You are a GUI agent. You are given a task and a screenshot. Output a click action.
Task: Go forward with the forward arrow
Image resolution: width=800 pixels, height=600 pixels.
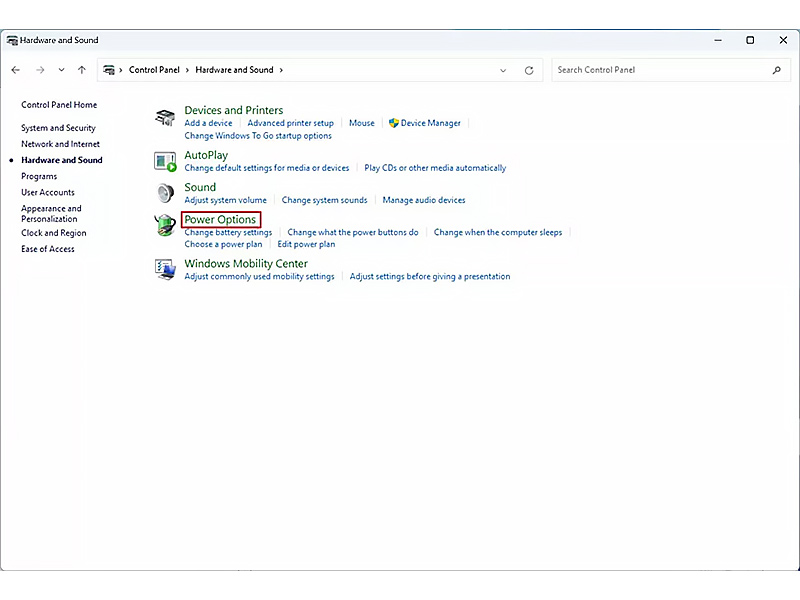[x=40, y=70]
